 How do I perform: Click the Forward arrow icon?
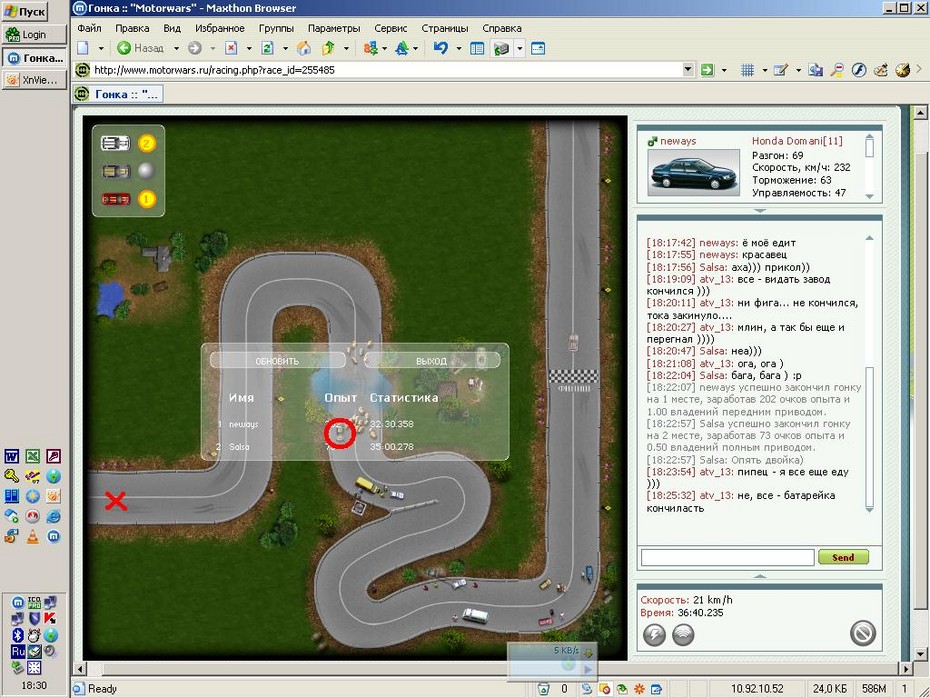195,49
